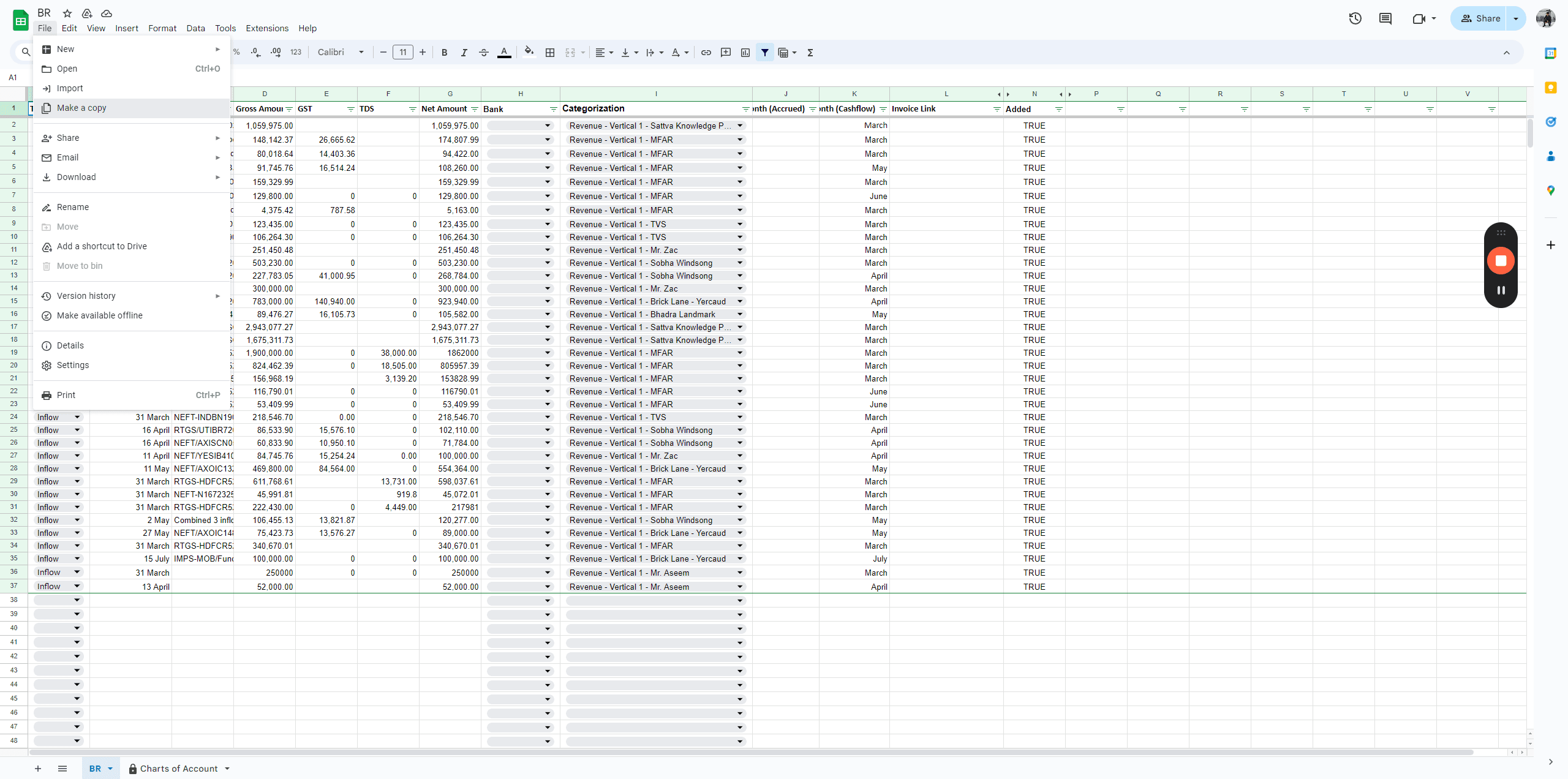
Task: Select row 15 header
Action: (13, 301)
